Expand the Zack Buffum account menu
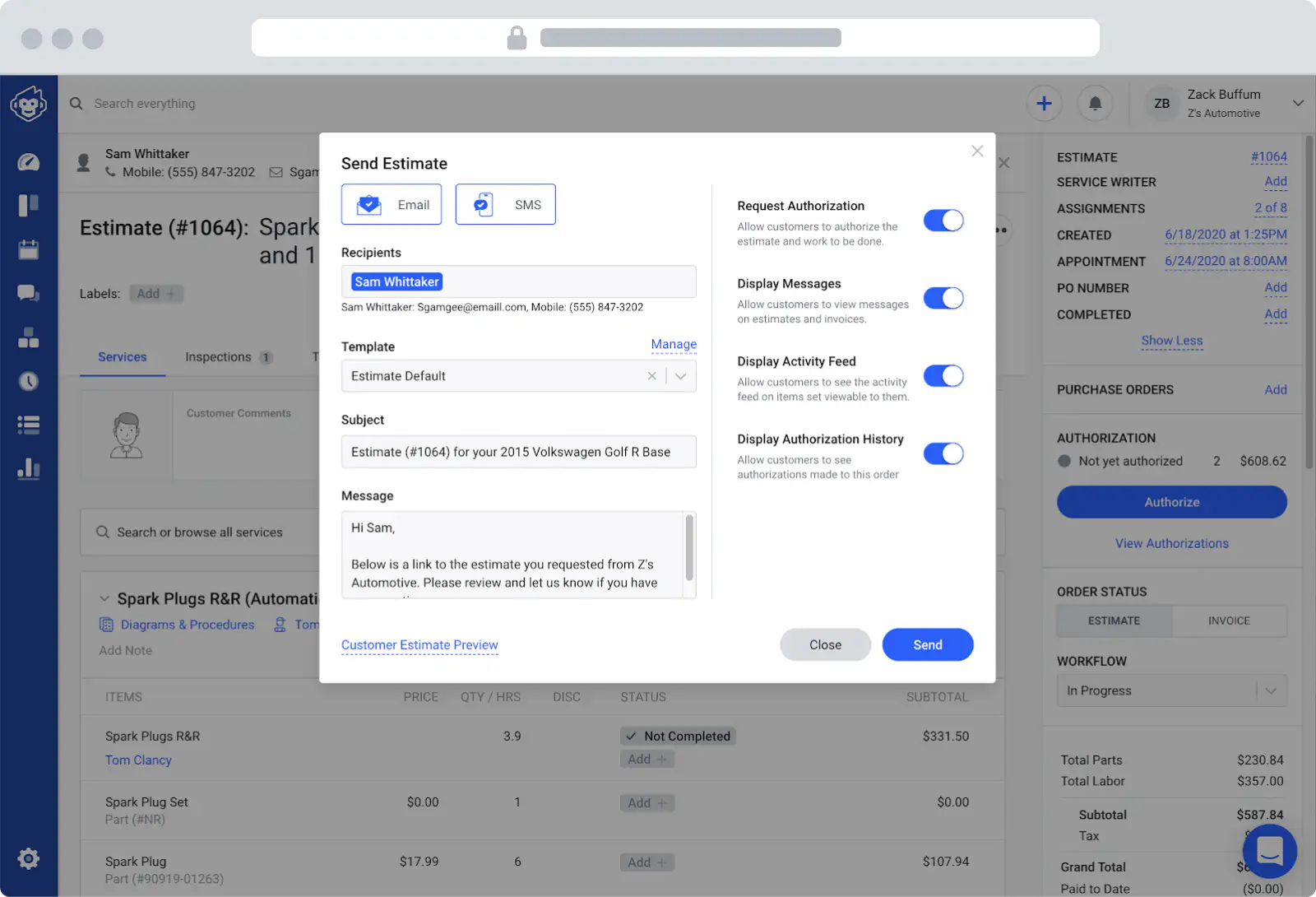Viewport: 1316px width, 897px height. click(x=1297, y=104)
